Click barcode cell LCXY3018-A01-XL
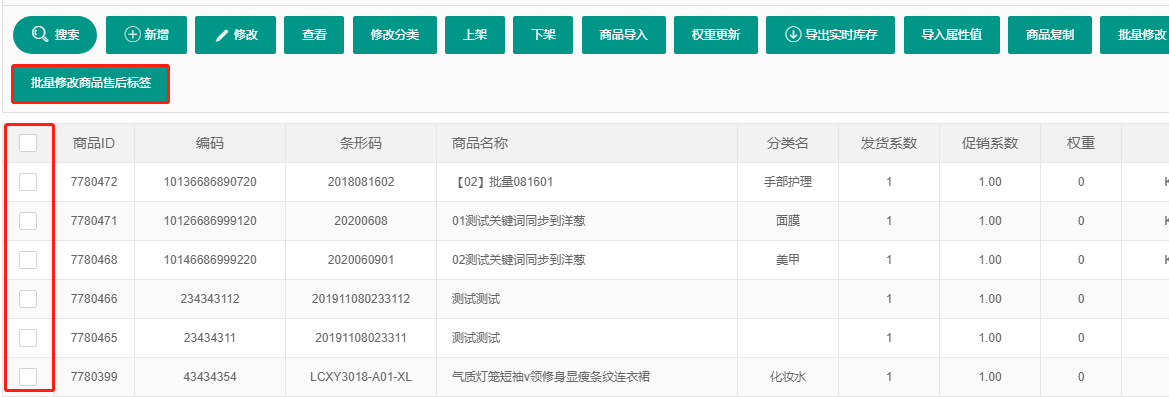1169x397 pixels. 361,377
